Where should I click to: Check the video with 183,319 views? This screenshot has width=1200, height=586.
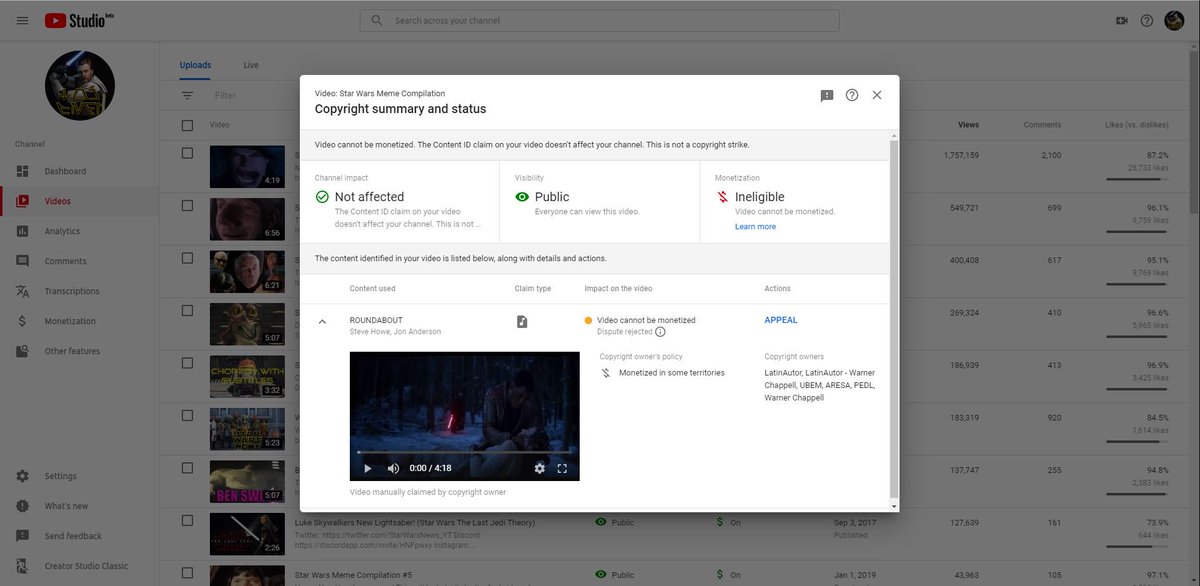187,414
